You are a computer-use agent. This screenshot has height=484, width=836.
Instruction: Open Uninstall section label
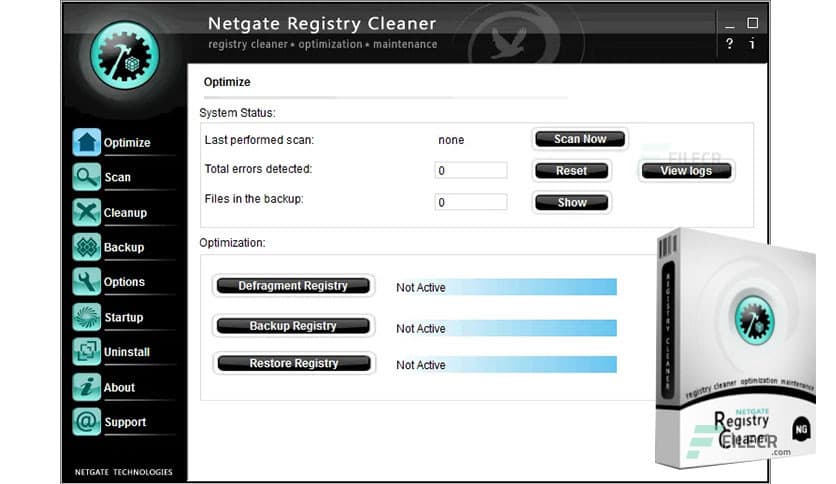(x=127, y=352)
